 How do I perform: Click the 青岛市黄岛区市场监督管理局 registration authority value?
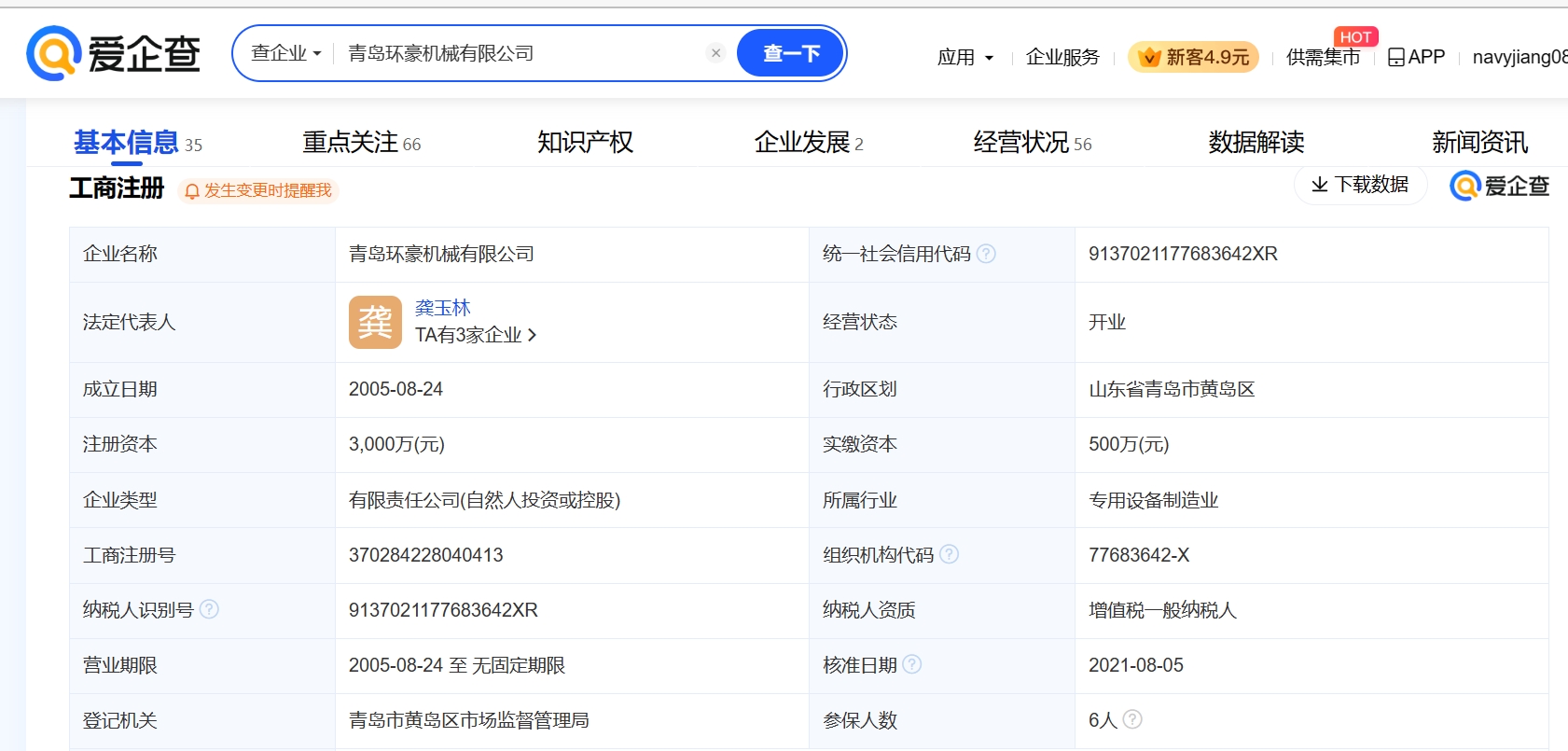coord(468,720)
